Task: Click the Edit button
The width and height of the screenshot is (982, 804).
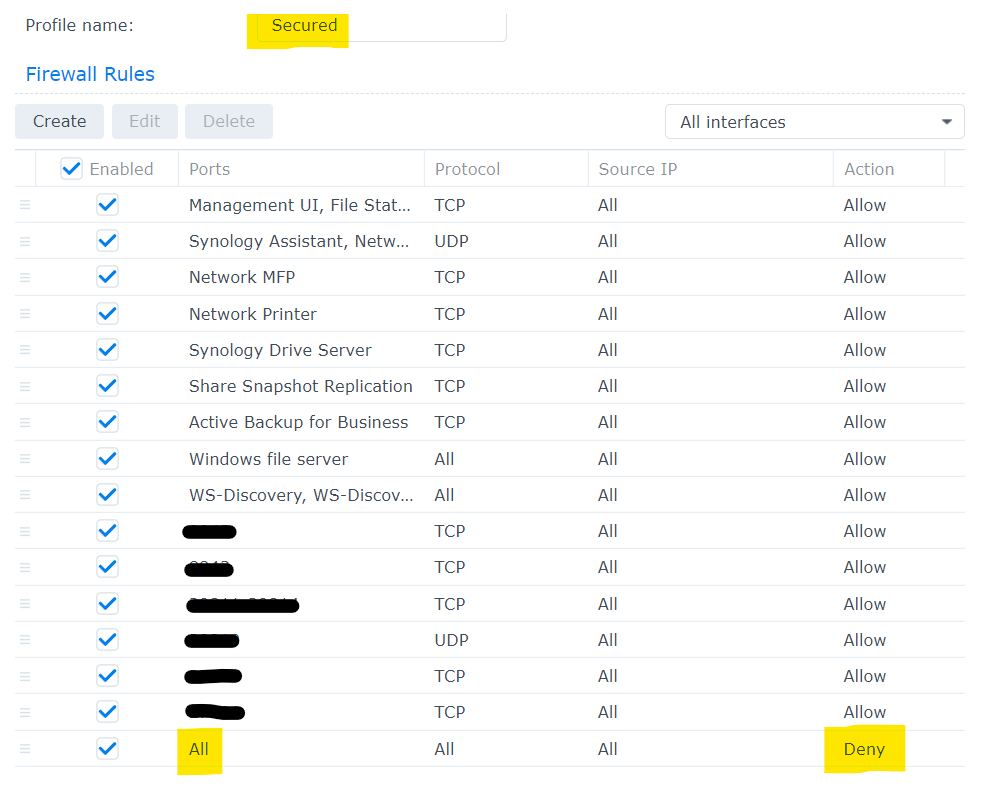Action: point(144,121)
